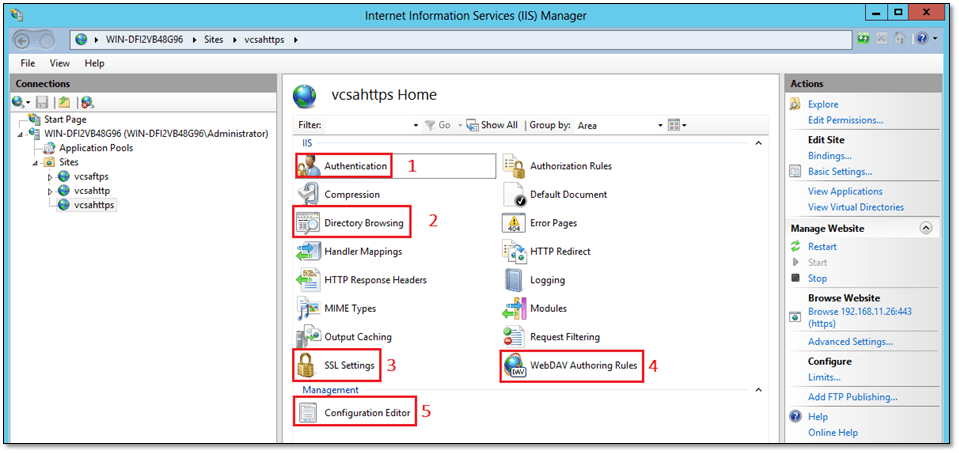This screenshot has width=959, height=453.
Task: Click the help question mark icon top right
Action: [x=922, y=39]
